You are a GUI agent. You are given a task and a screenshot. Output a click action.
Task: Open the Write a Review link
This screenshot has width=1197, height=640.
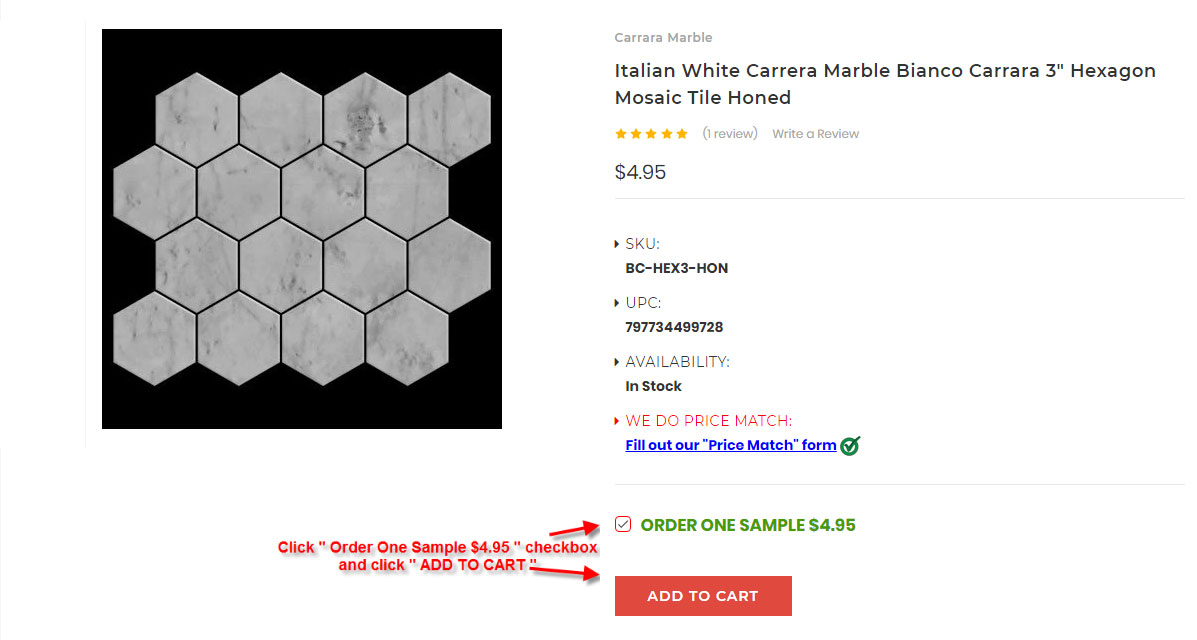coord(815,134)
